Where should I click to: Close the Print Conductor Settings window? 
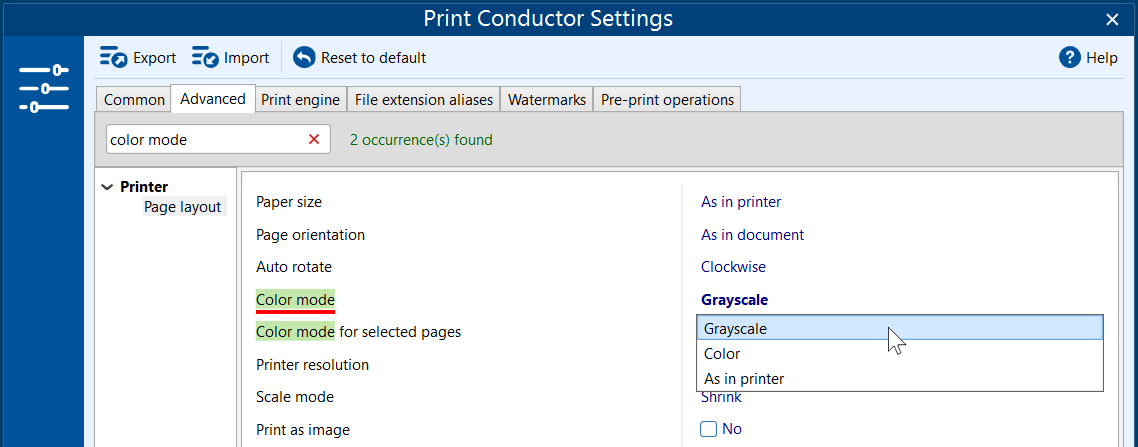1112,19
